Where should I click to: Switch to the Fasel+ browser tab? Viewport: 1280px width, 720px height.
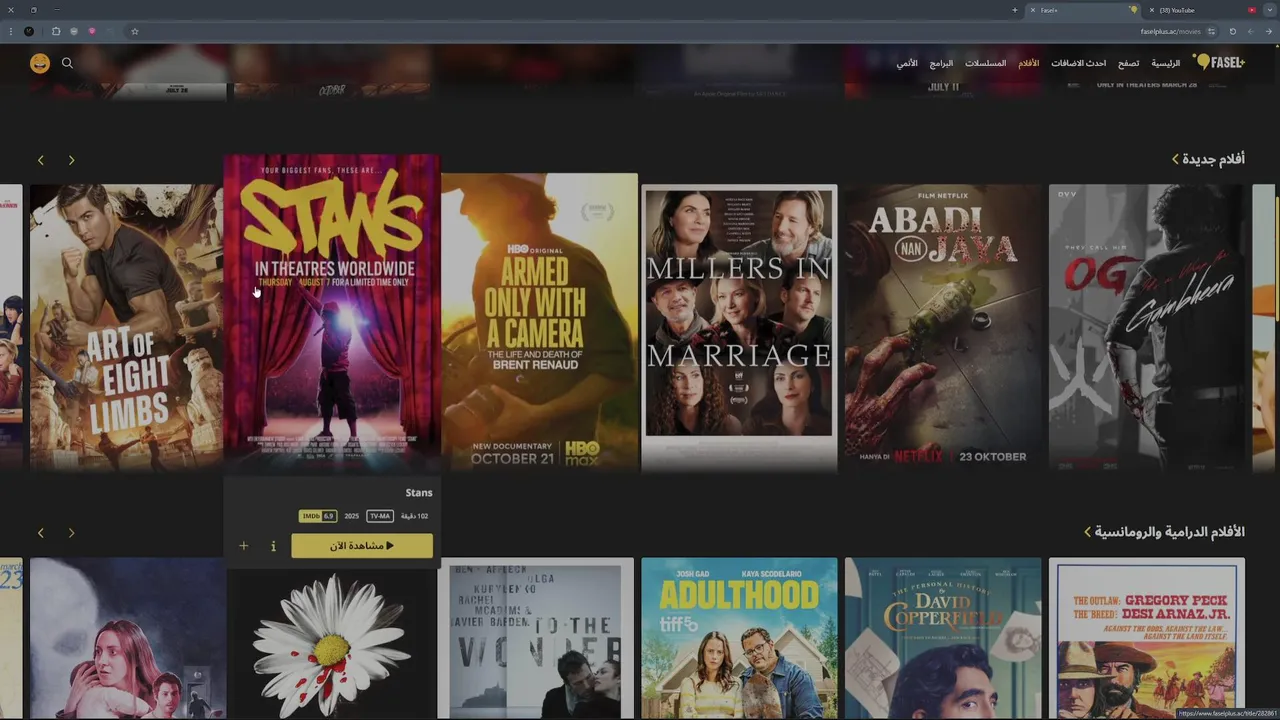point(1082,10)
